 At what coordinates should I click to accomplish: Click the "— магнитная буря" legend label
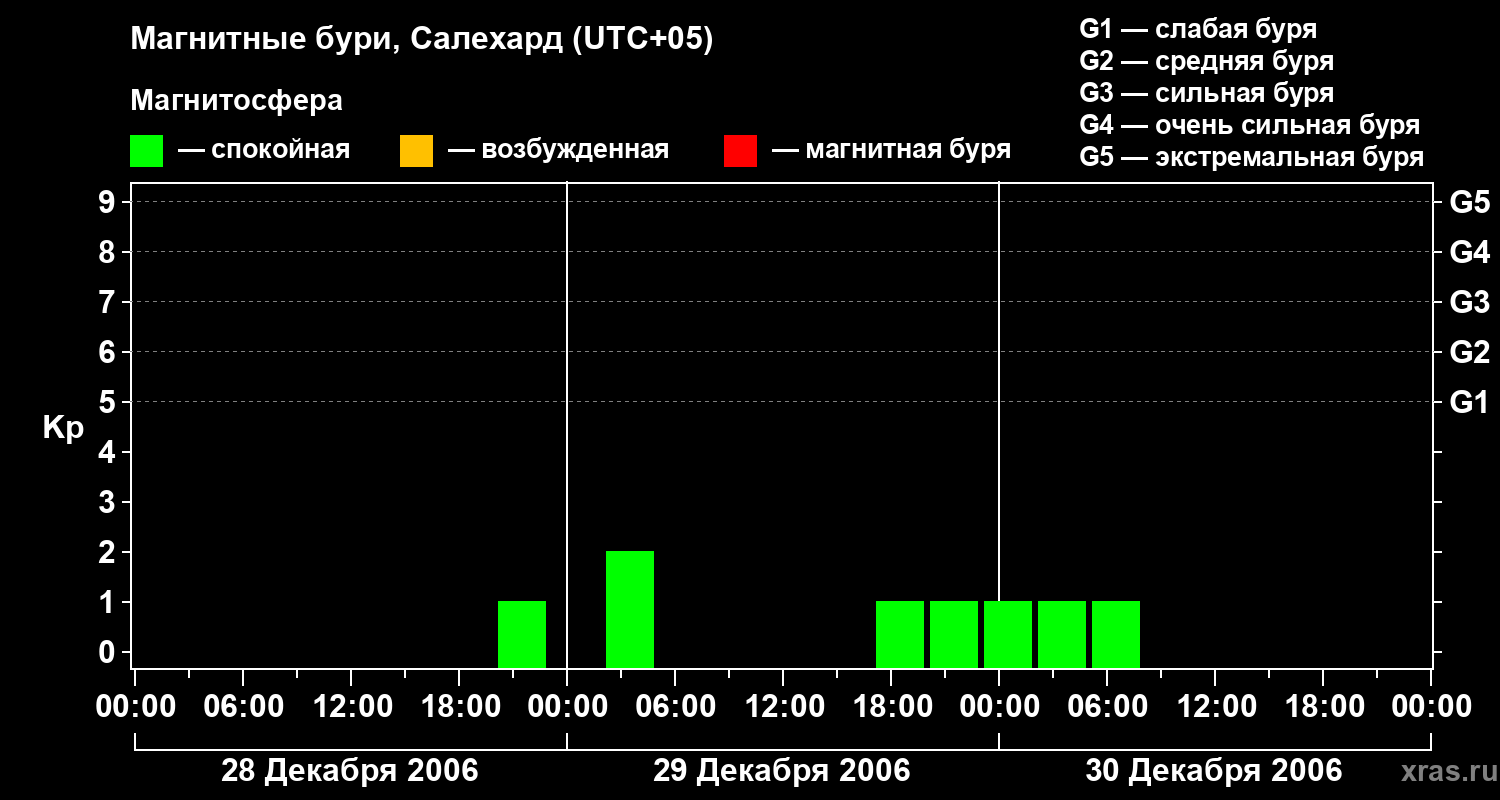pos(891,150)
